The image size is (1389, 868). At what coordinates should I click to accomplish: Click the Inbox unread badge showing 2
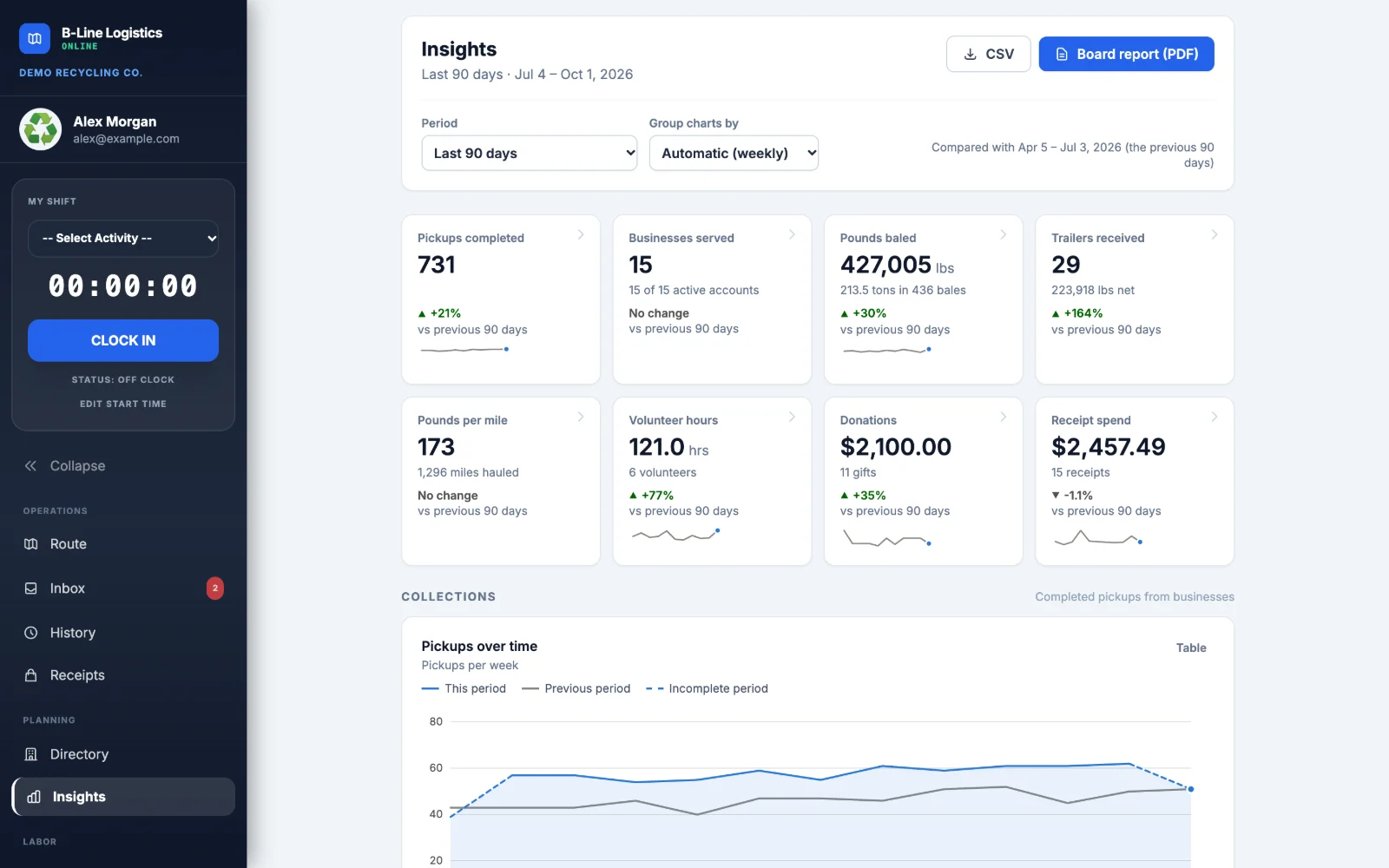click(x=215, y=589)
